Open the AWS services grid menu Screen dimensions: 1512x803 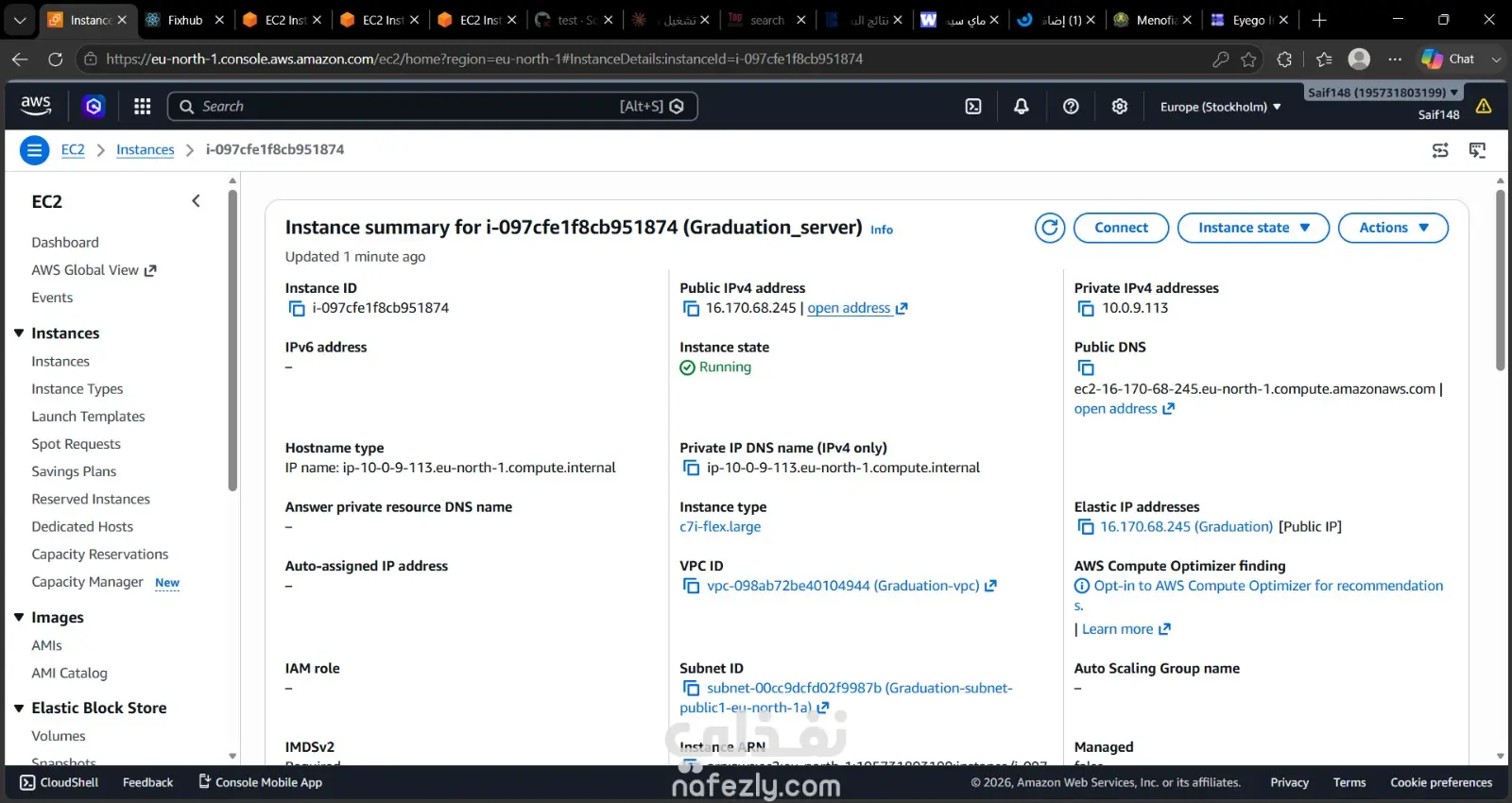click(x=143, y=106)
